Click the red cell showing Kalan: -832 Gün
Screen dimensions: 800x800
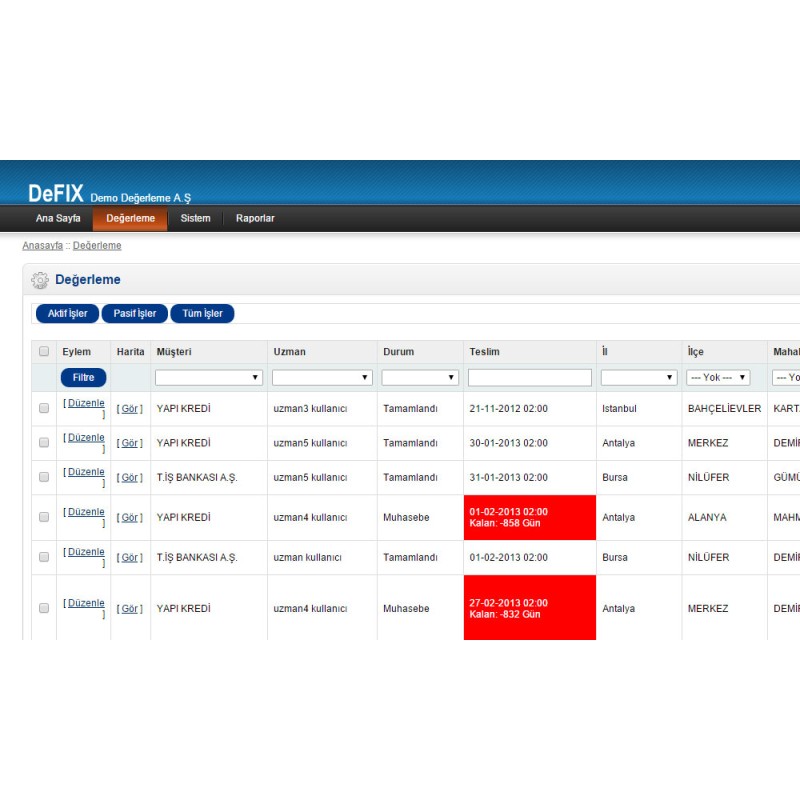(x=530, y=608)
